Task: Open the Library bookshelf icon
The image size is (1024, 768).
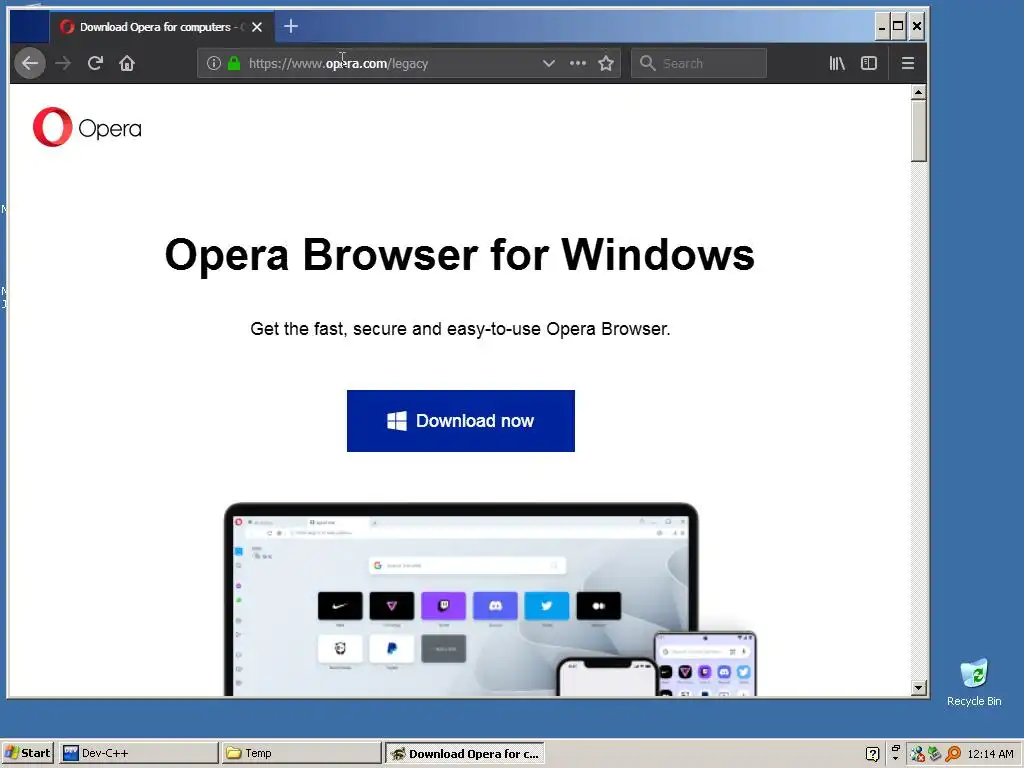Action: pos(837,63)
